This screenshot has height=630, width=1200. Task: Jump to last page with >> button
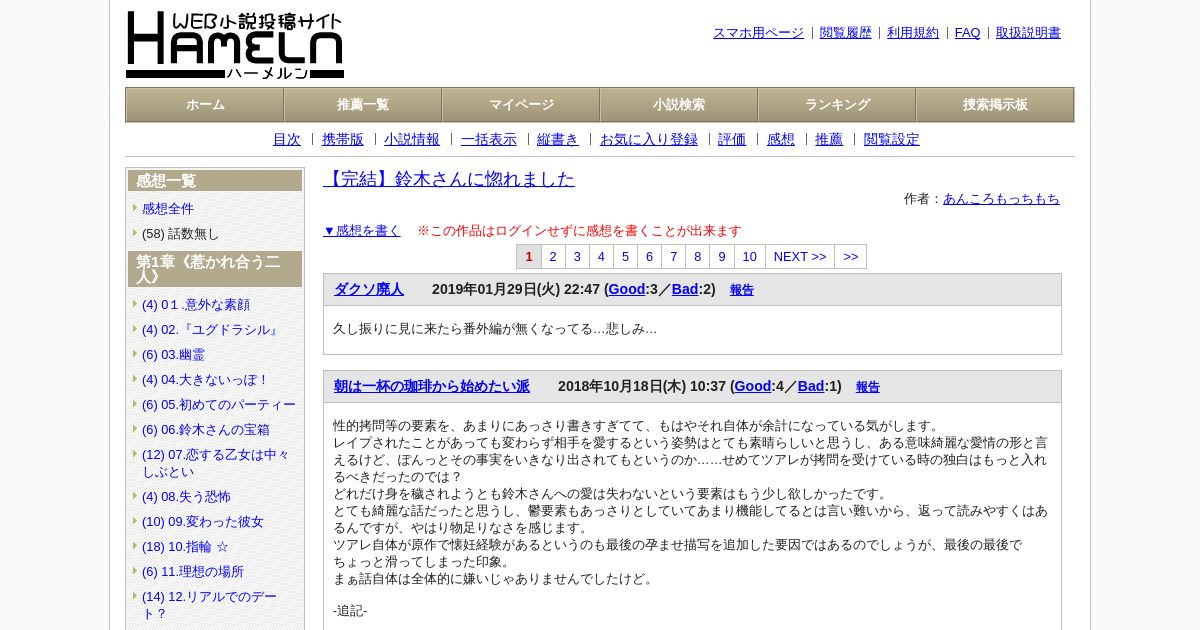click(850, 257)
